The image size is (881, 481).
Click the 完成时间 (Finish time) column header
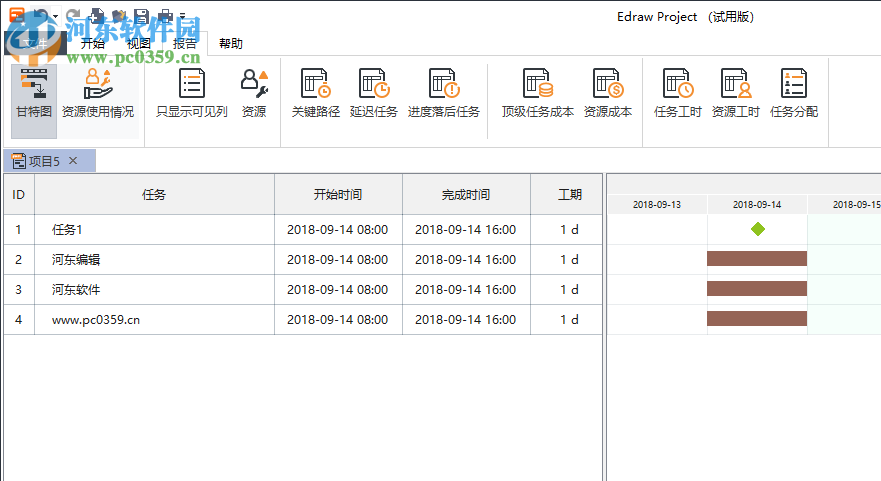click(x=466, y=194)
